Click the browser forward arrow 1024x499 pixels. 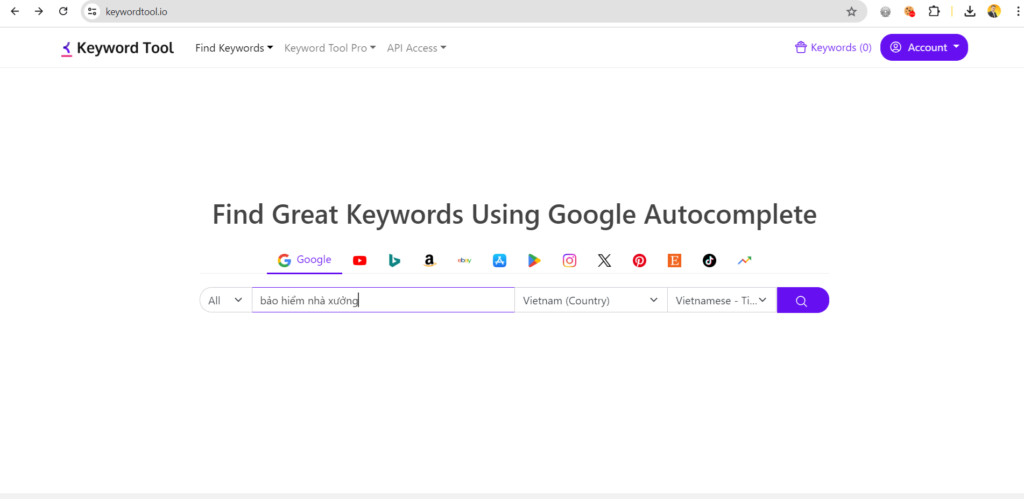pos(39,11)
